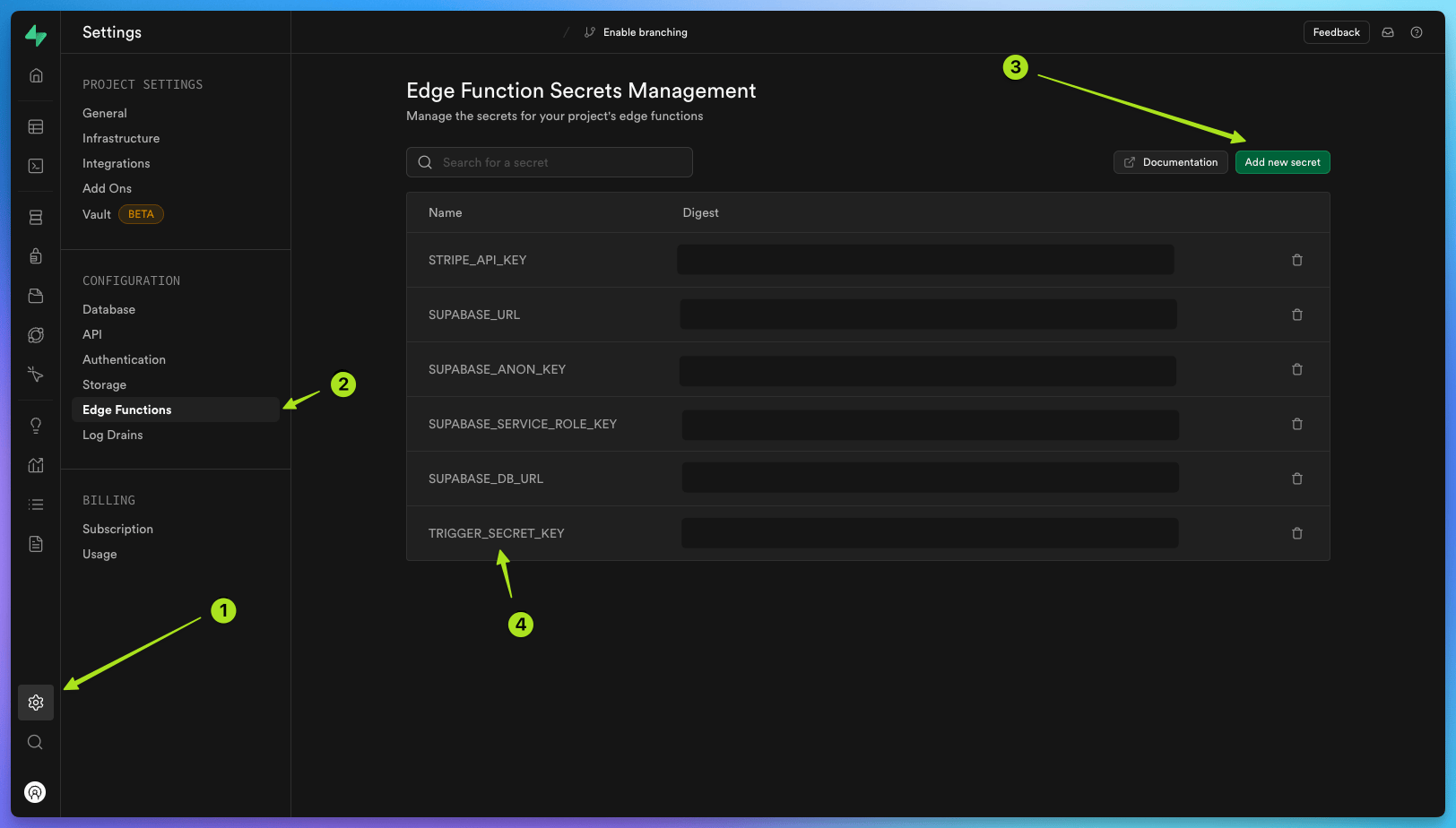The width and height of the screenshot is (1456, 828).
Task: Open General project settings
Action: point(105,113)
